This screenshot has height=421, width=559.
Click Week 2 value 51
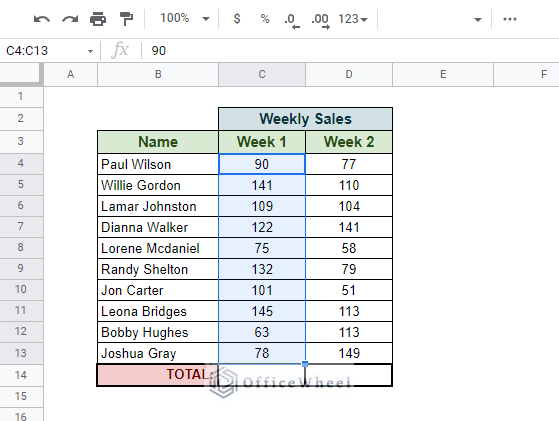(x=349, y=291)
